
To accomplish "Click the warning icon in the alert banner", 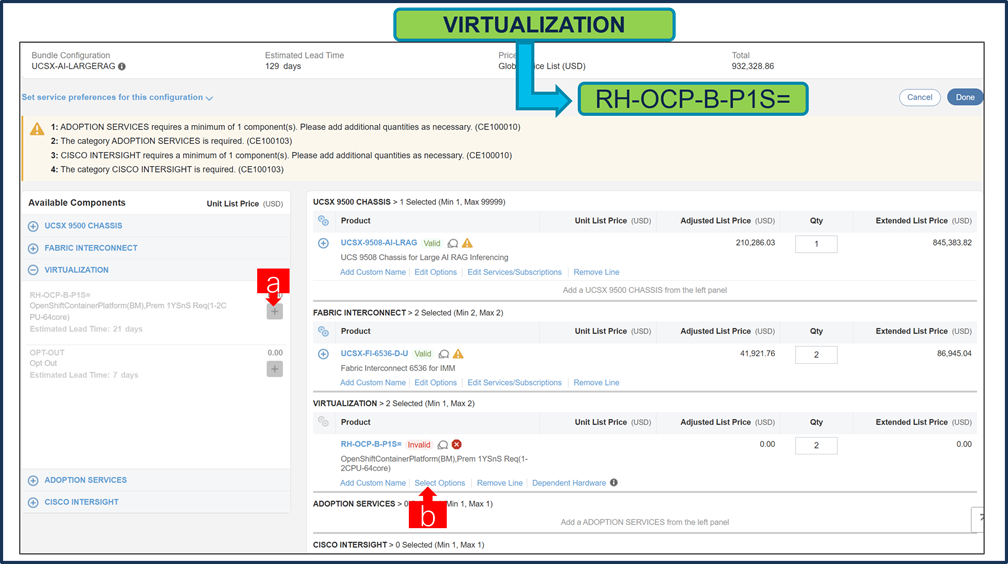I will click(37, 129).
